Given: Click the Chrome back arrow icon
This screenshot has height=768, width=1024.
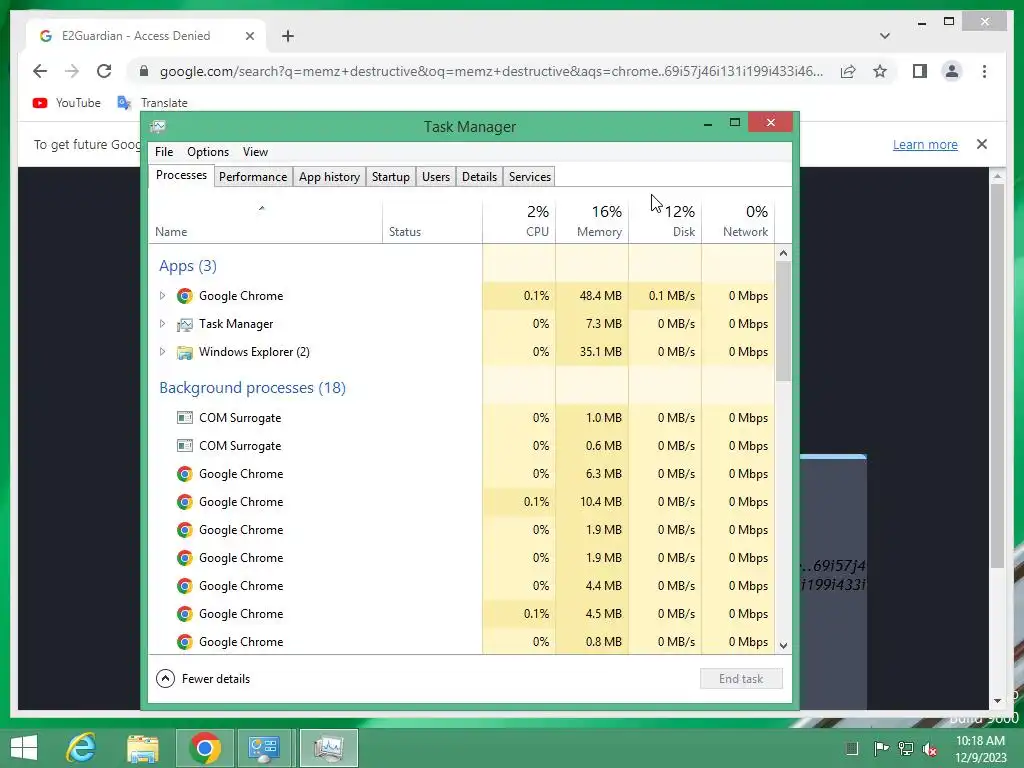Looking at the screenshot, I should [x=40, y=71].
